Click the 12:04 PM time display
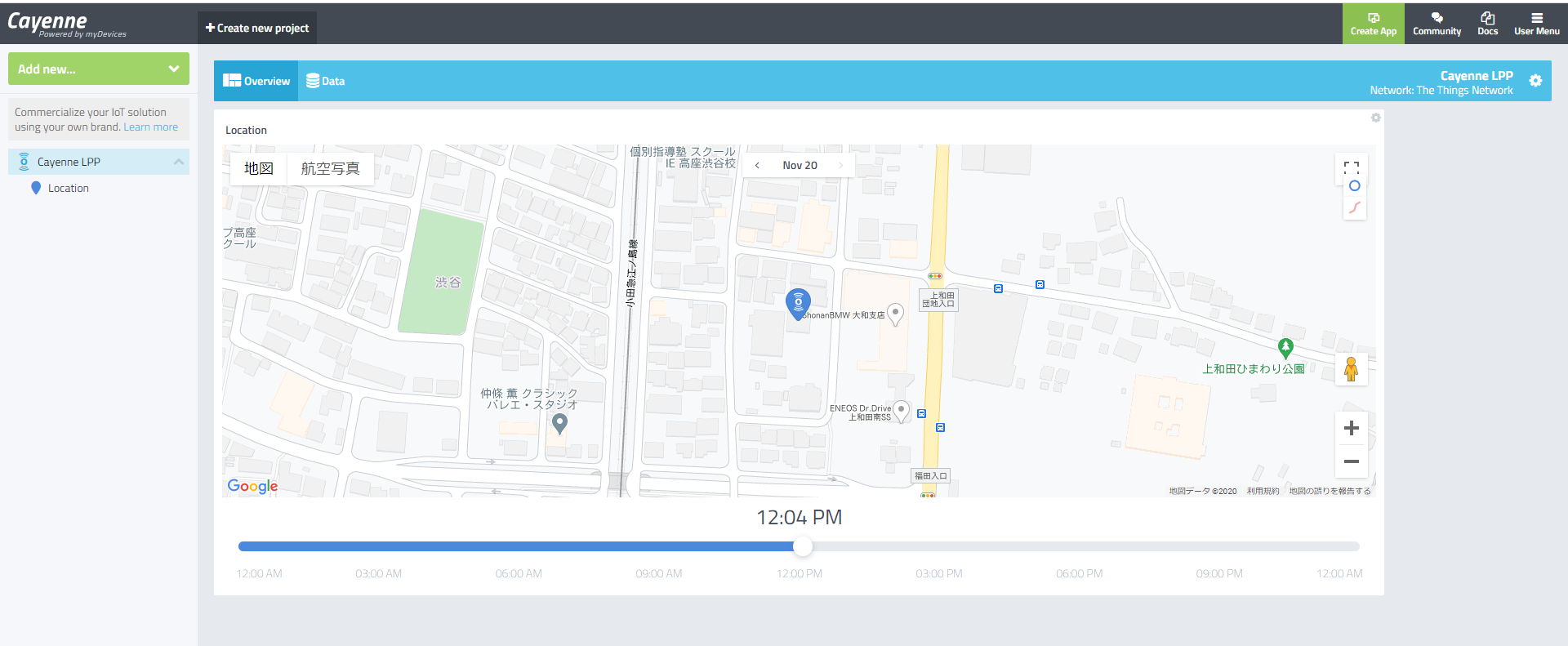The height and width of the screenshot is (646, 1568). pyautogui.click(x=799, y=517)
